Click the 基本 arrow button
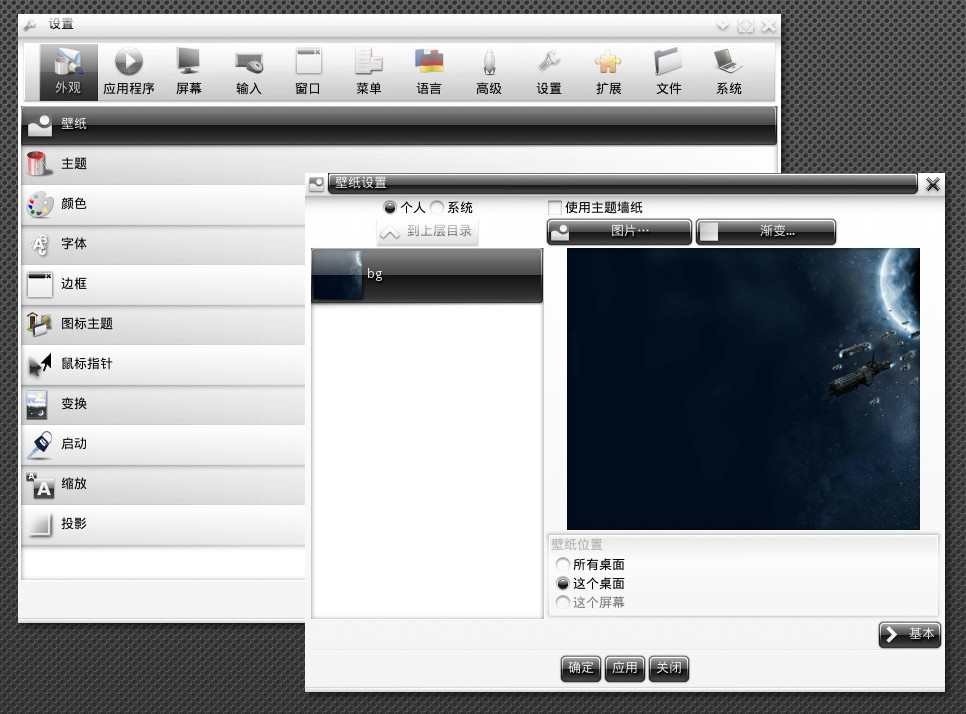The height and width of the screenshot is (714, 966). coord(910,634)
